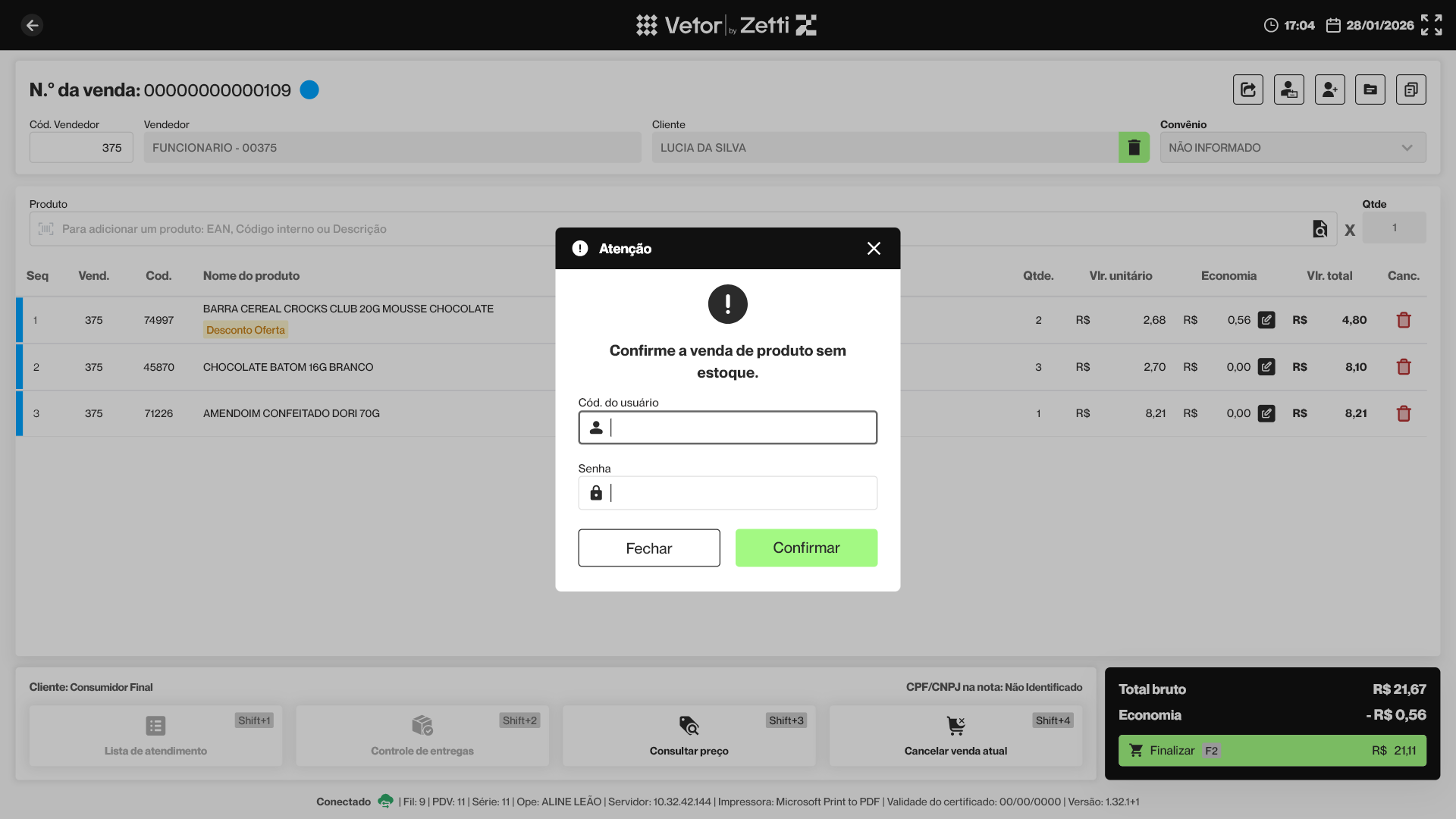Delete AMENDOIM CONFEITADO item with trash icon

tap(1403, 413)
